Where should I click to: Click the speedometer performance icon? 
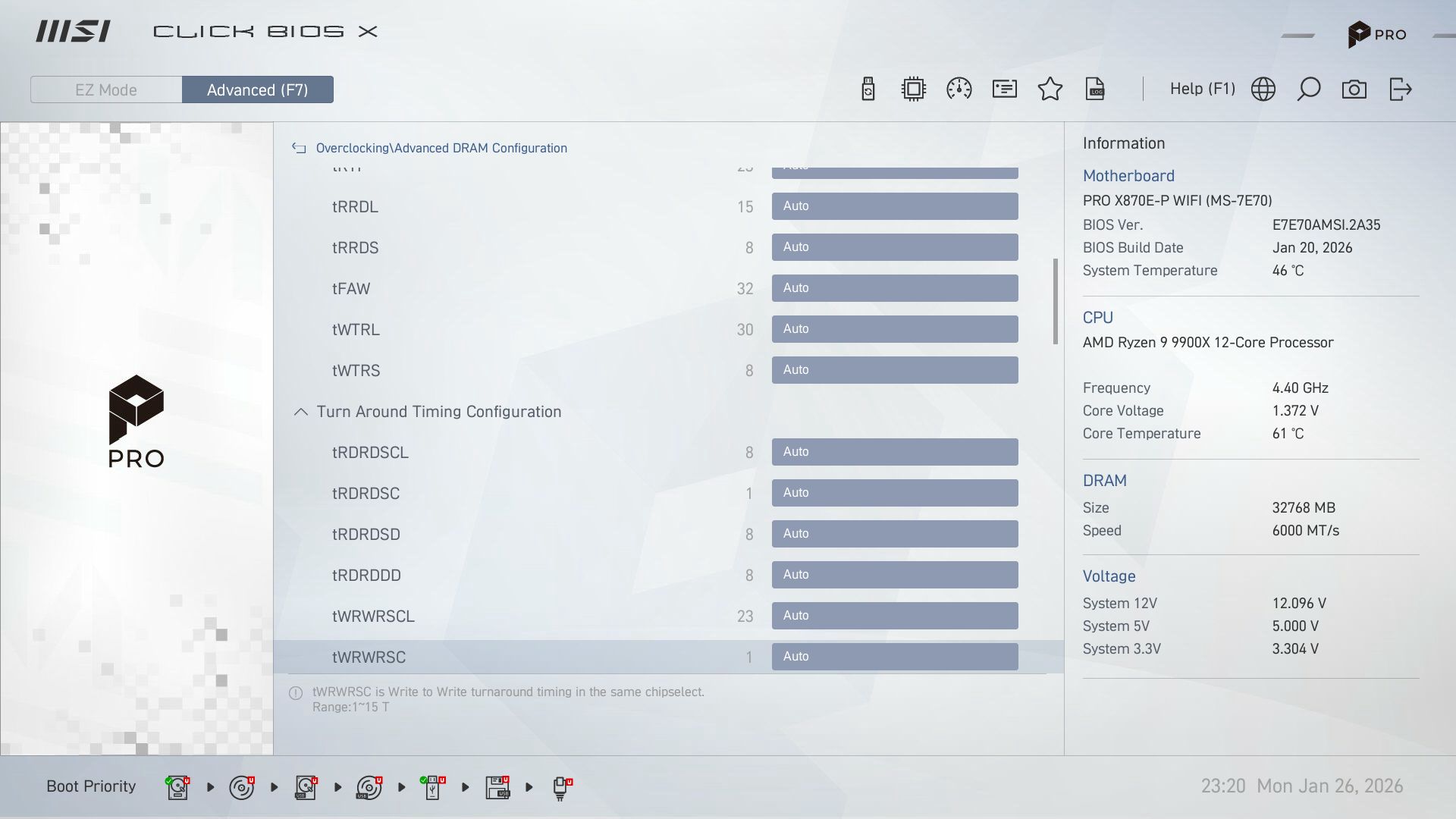pos(959,89)
